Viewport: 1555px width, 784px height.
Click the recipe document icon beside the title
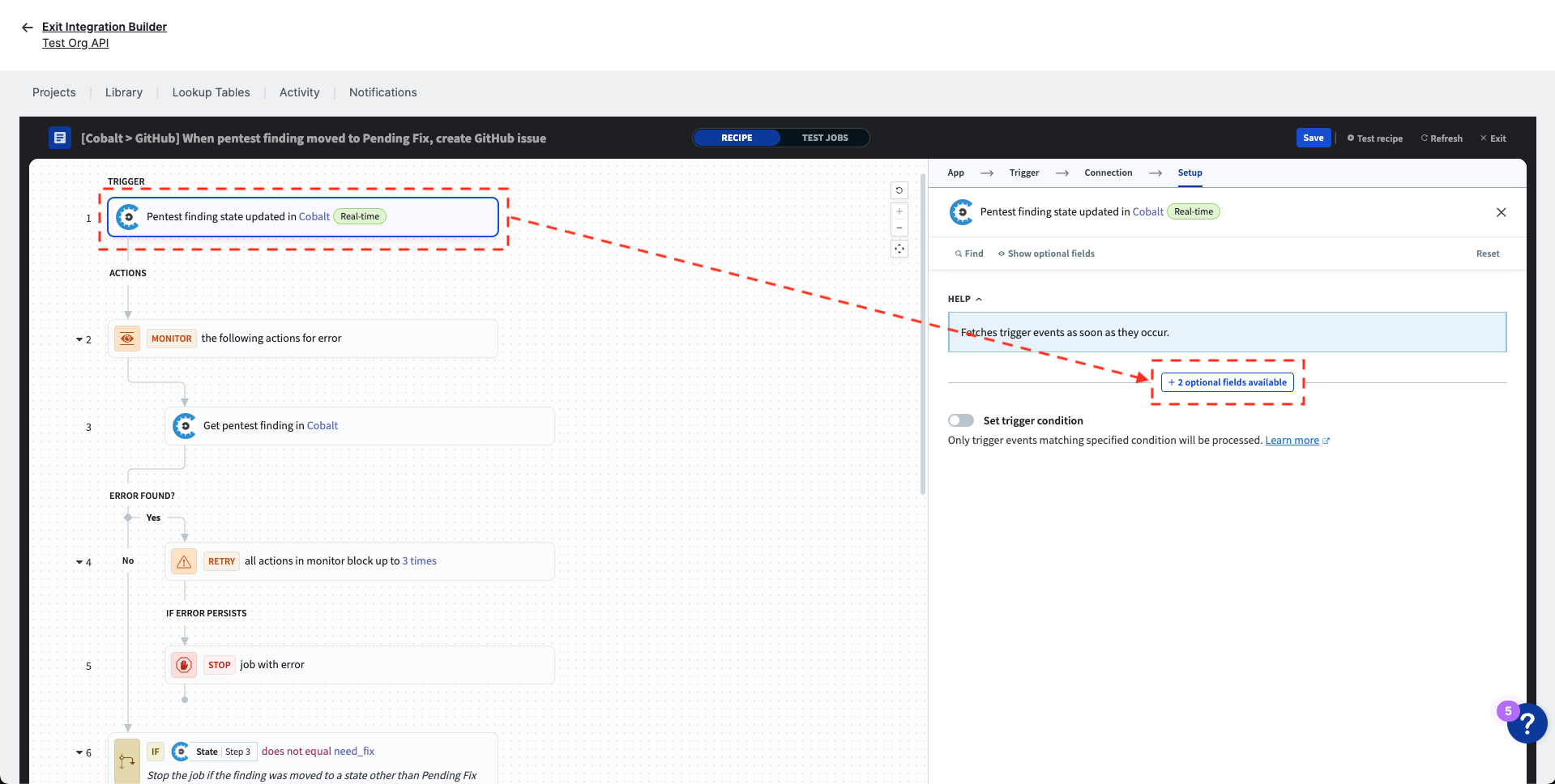(59, 138)
